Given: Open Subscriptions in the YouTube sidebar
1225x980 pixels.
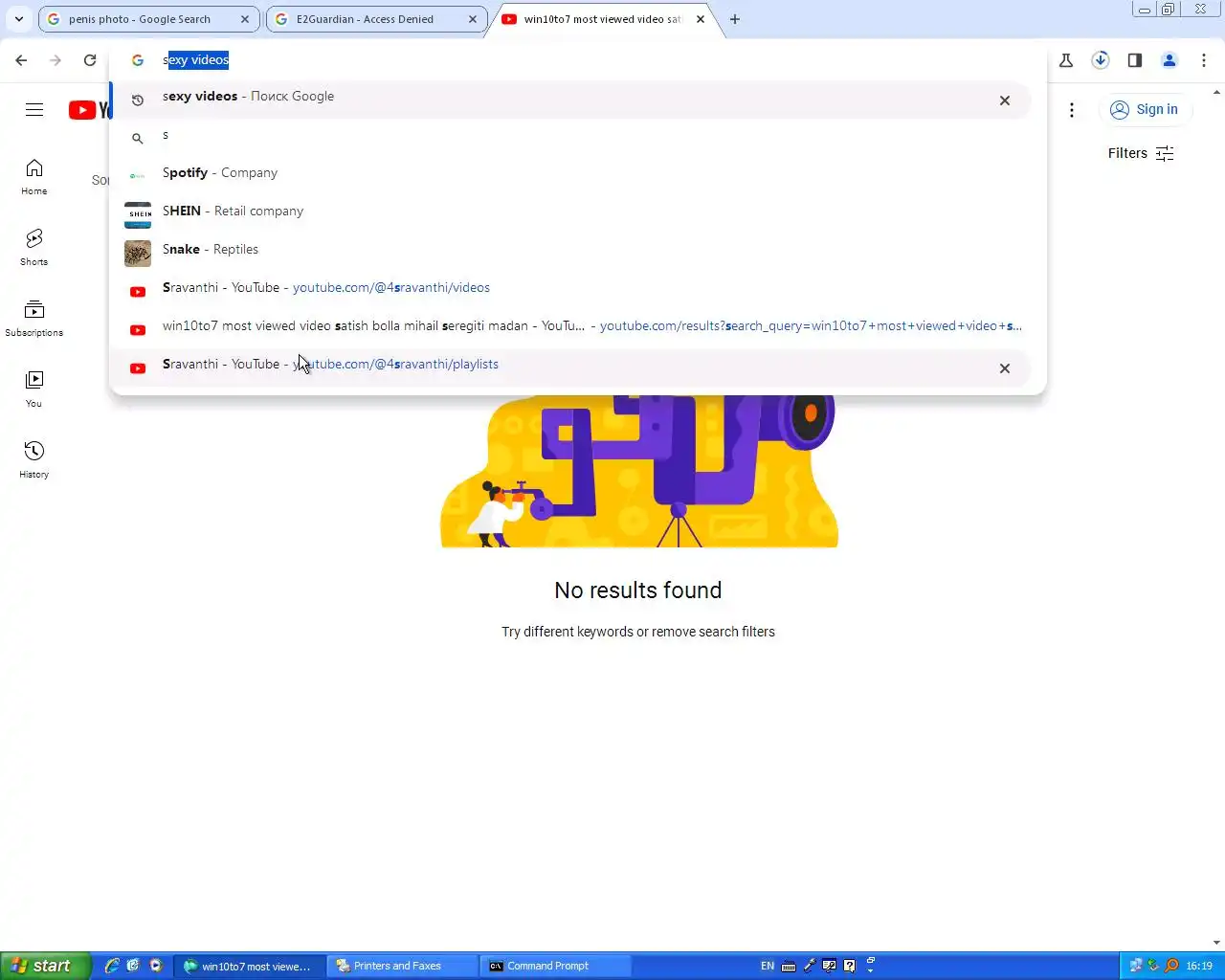Looking at the screenshot, I should click(34, 319).
